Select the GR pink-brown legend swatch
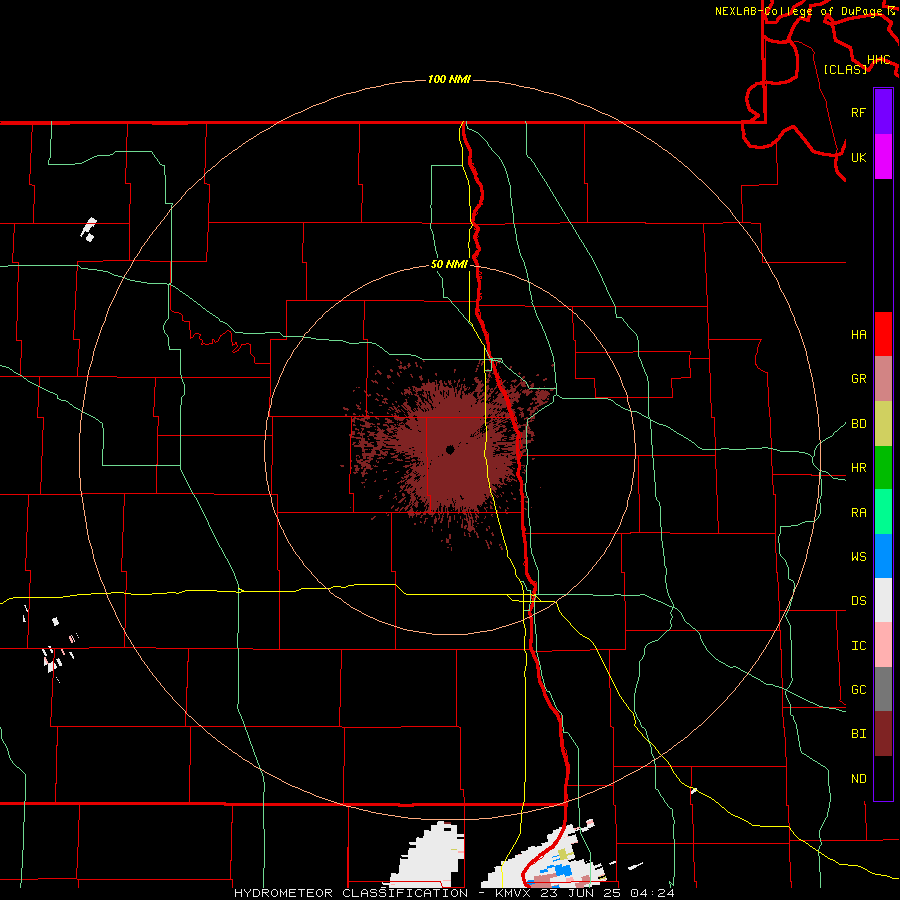The height and width of the screenshot is (900, 900). (883, 378)
